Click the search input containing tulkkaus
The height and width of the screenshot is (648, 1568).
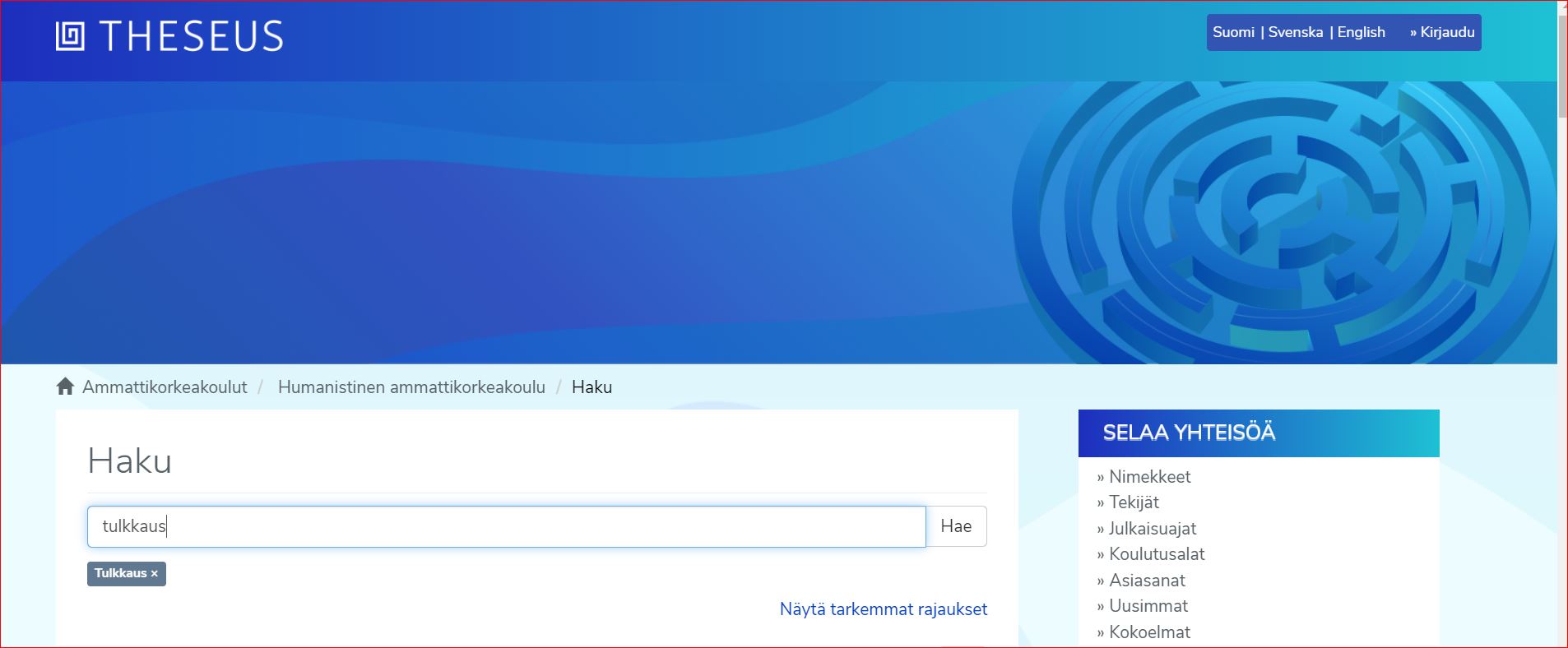507,526
